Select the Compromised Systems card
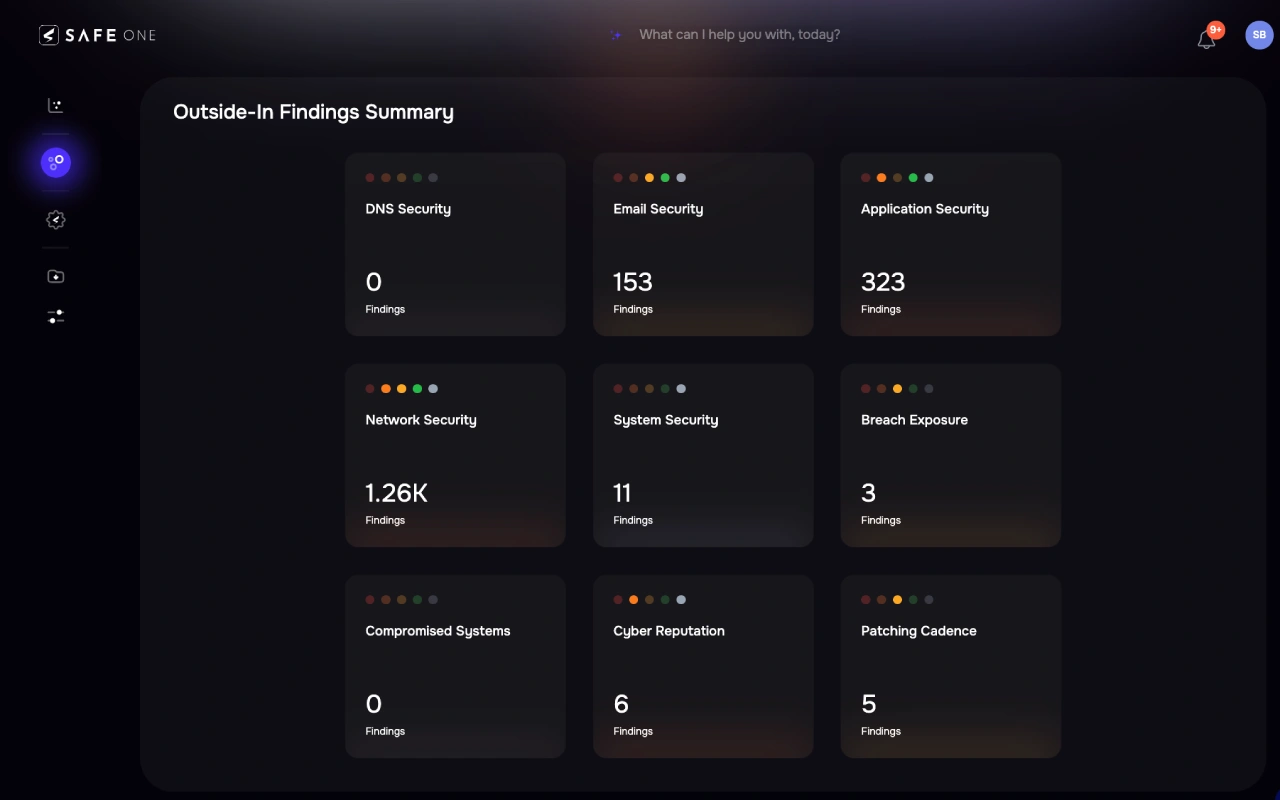This screenshot has width=1280, height=800. pyautogui.click(x=455, y=666)
